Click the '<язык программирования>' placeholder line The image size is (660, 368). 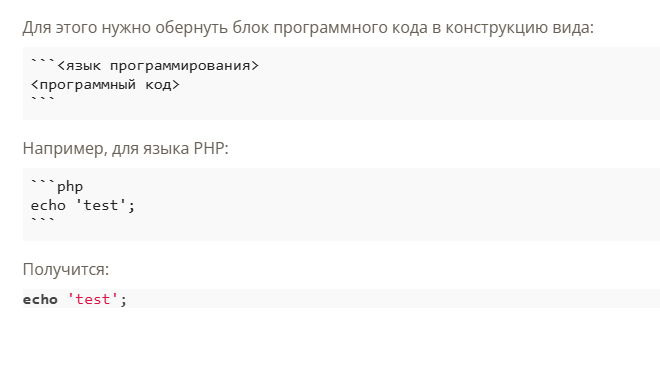tap(145, 66)
